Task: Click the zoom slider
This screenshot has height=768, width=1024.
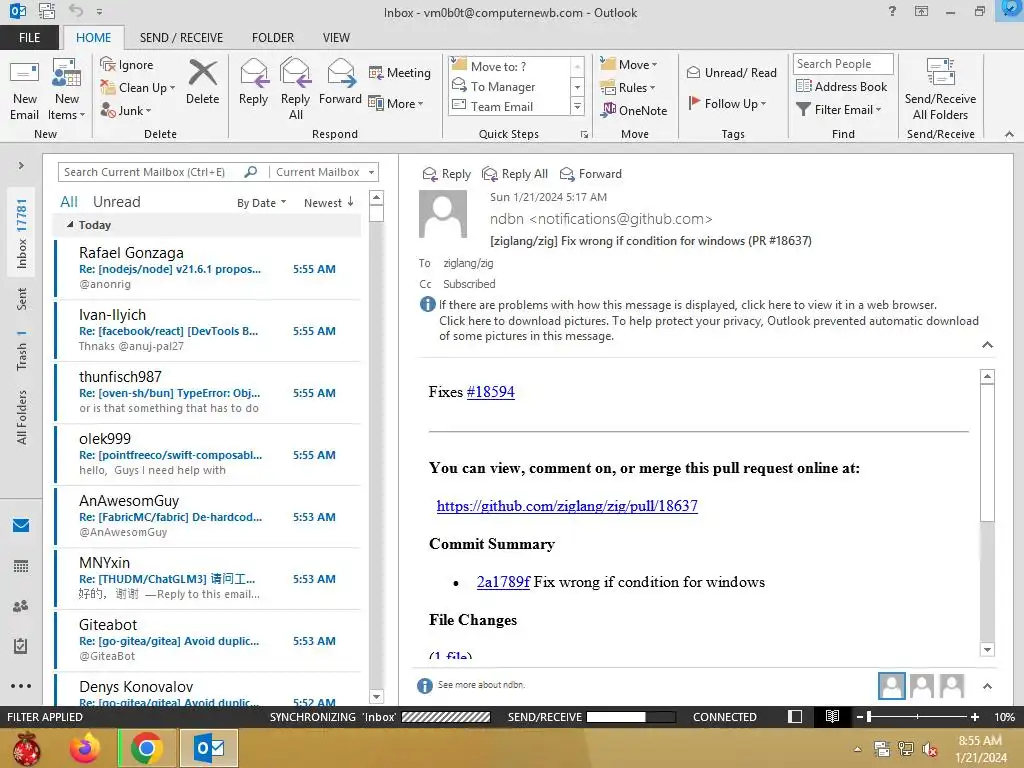Action: pyautogui.click(x=917, y=716)
